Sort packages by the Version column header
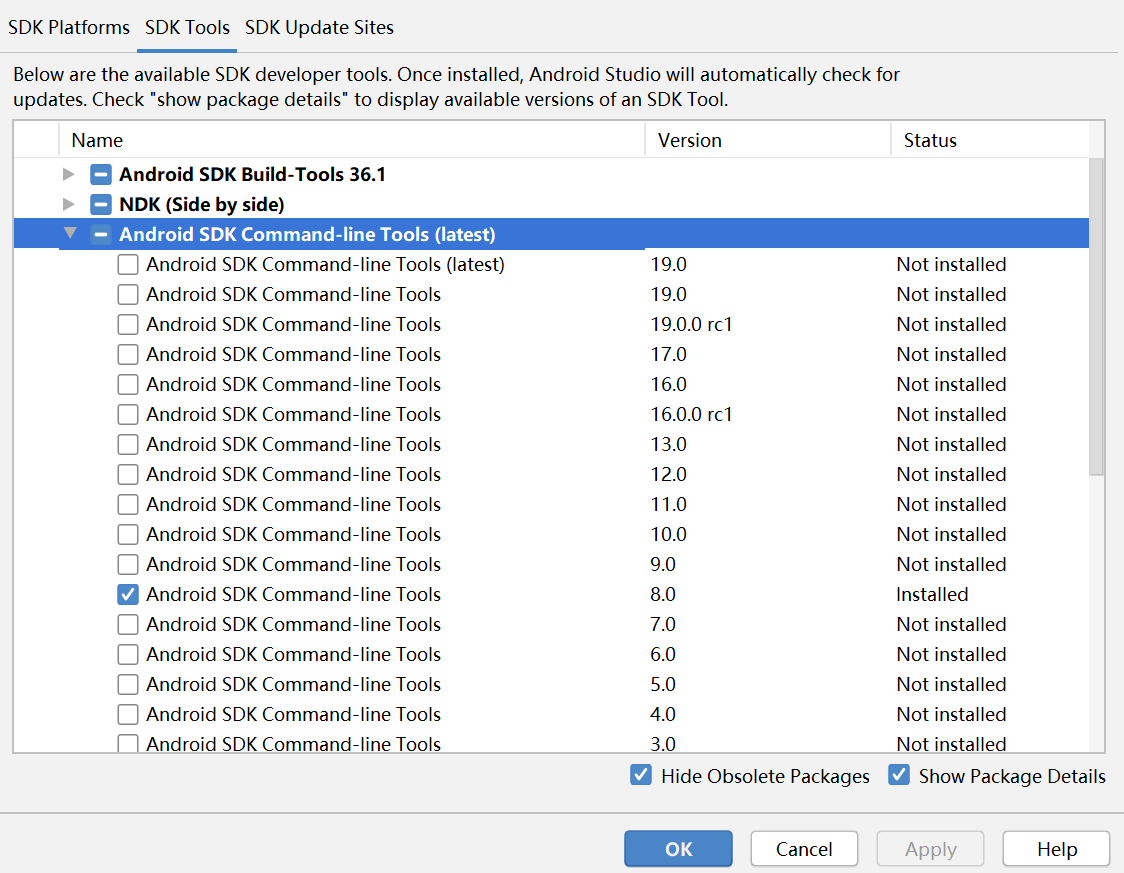Viewport: 1124px width, 873px height. pyautogui.click(x=690, y=141)
